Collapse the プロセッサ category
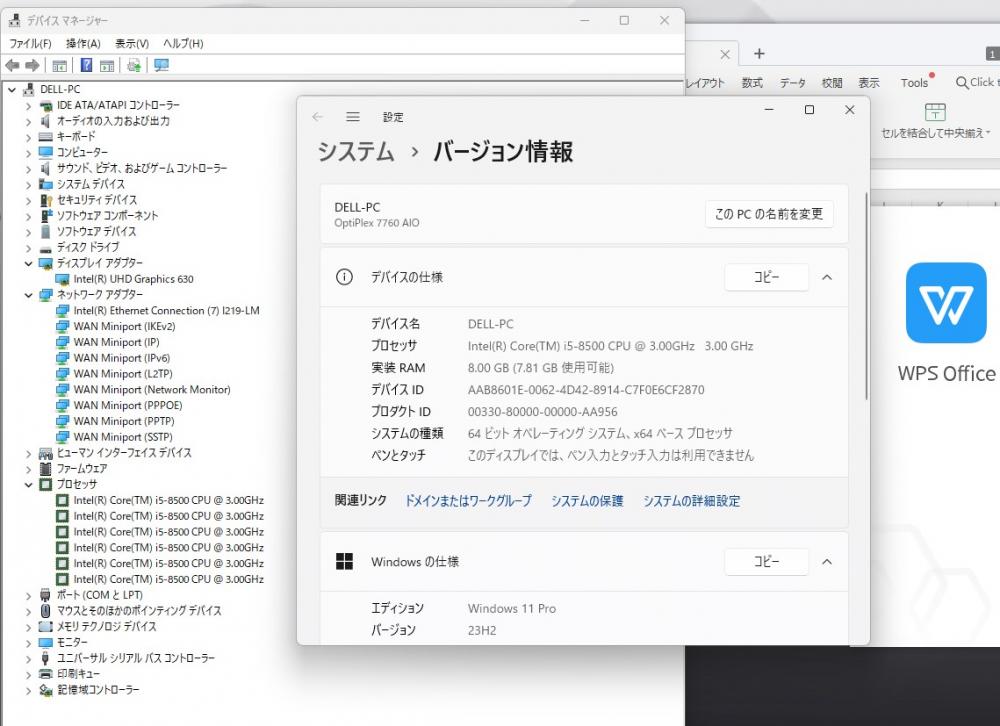This screenshot has width=1000, height=726. (29, 485)
